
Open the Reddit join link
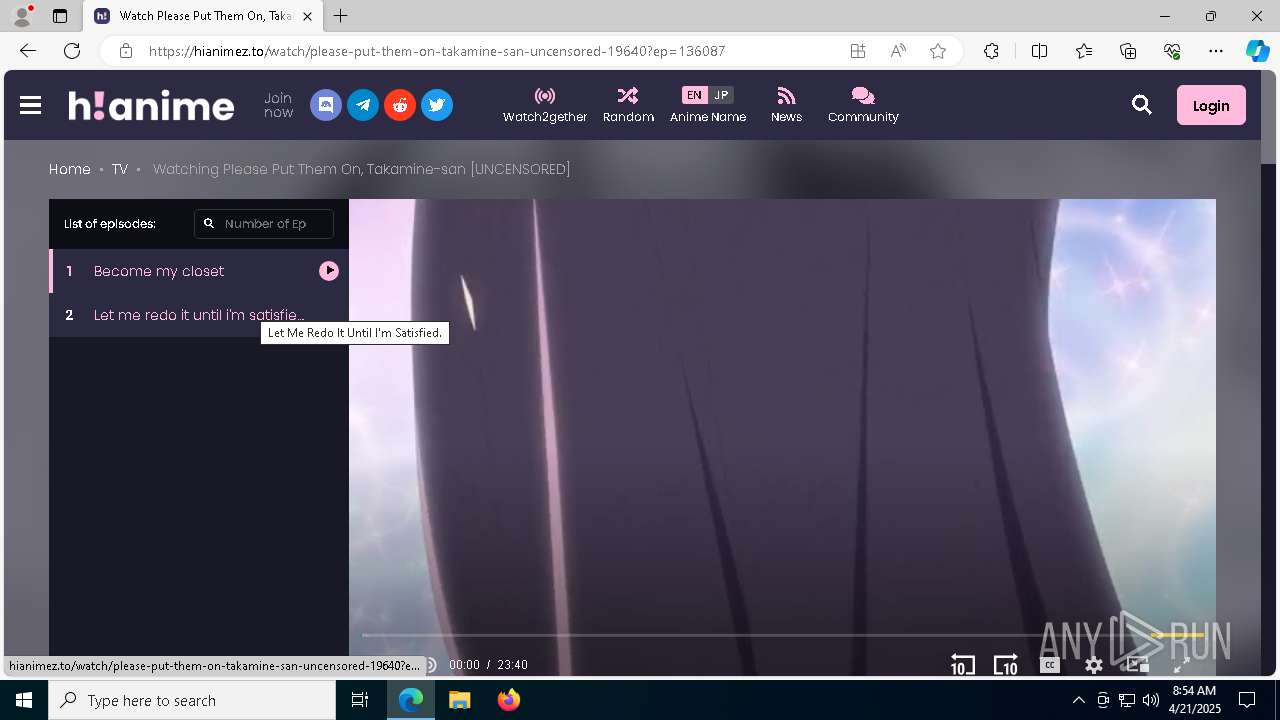point(400,105)
